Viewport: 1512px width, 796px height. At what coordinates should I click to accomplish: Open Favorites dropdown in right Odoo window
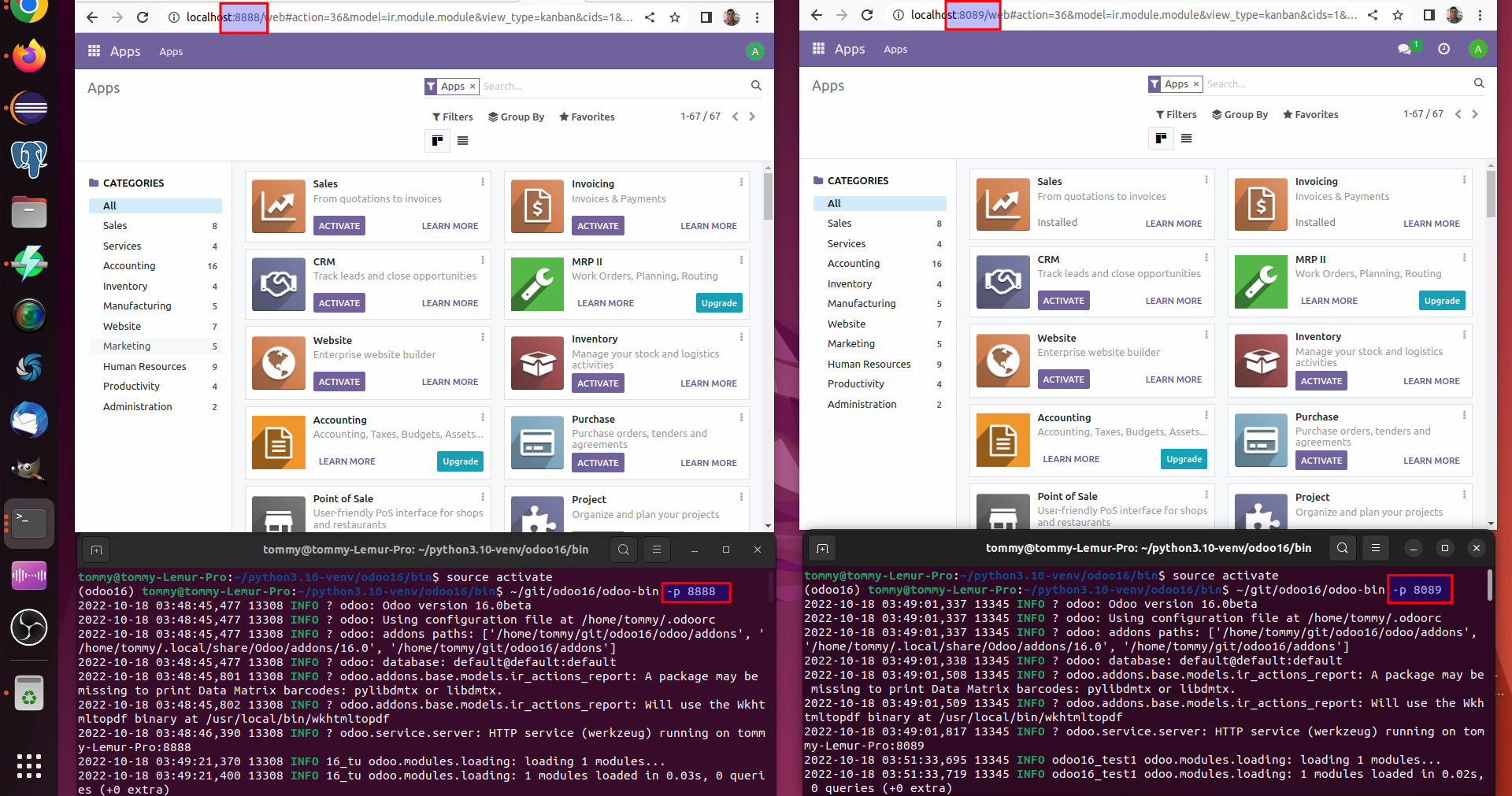tap(1310, 114)
